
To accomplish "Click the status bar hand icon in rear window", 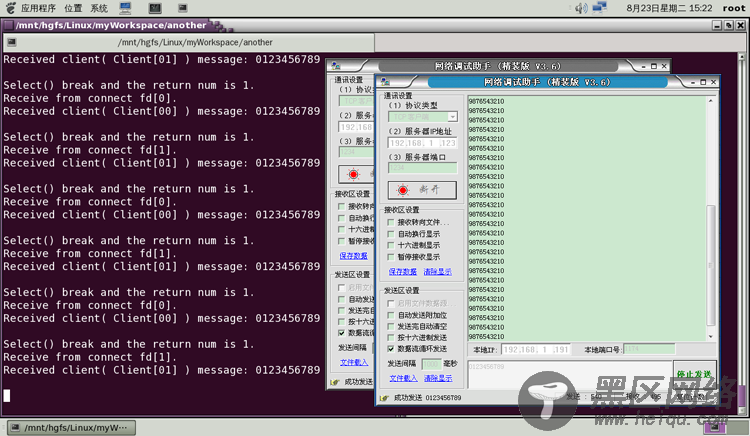I will (334, 382).
